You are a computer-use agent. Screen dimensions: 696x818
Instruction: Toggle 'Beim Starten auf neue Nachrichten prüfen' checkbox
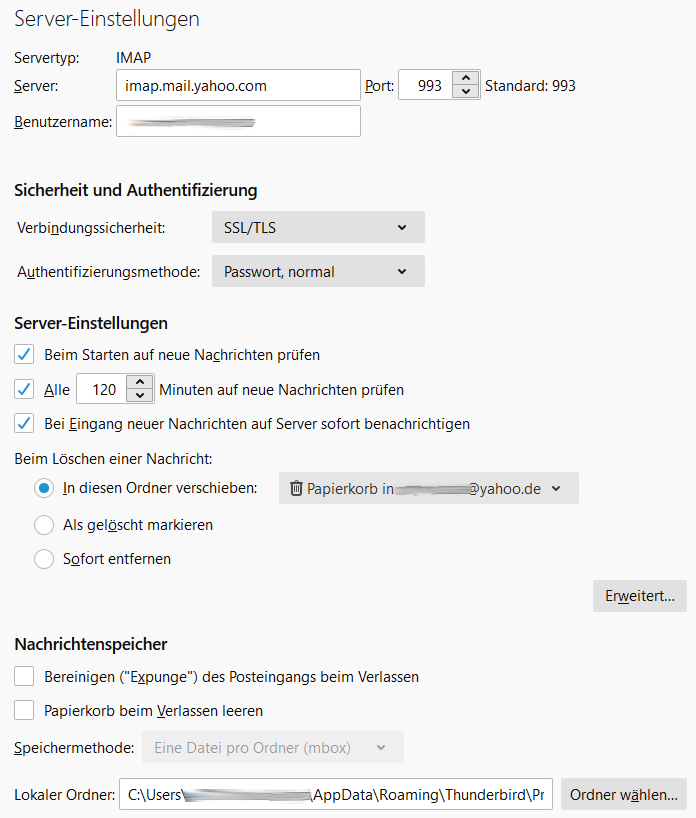[25, 354]
